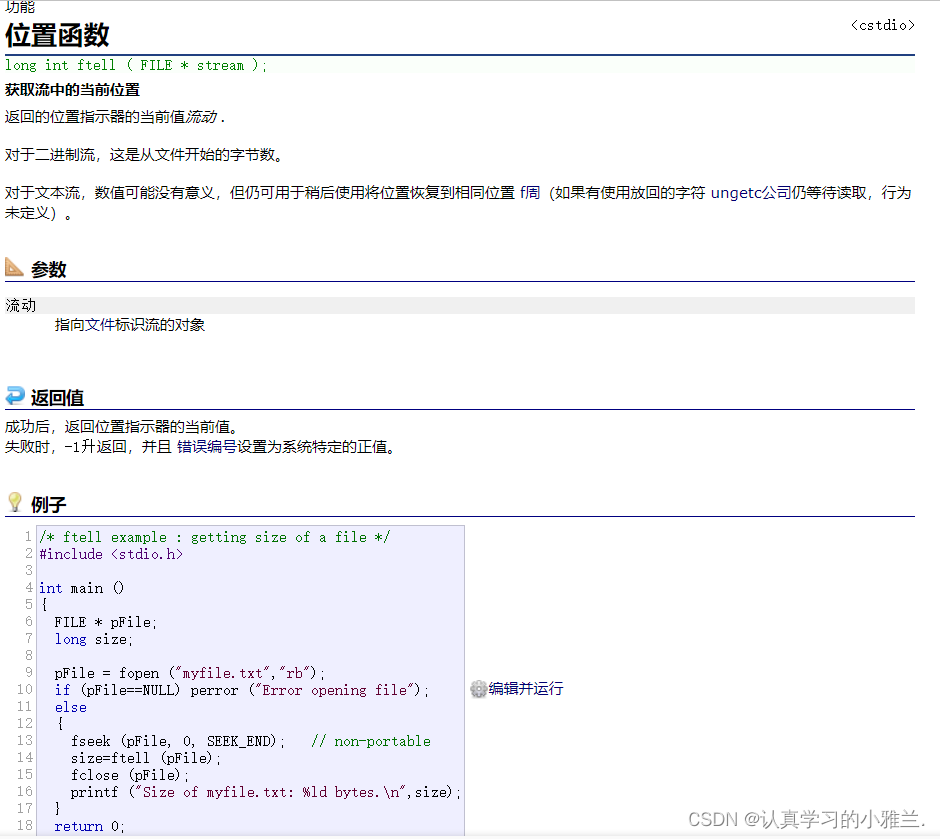The width and height of the screenshot is (940, 839).
Task: Click the 位置函数 page title
Action: pyautogui.click(x=57, y=35)
